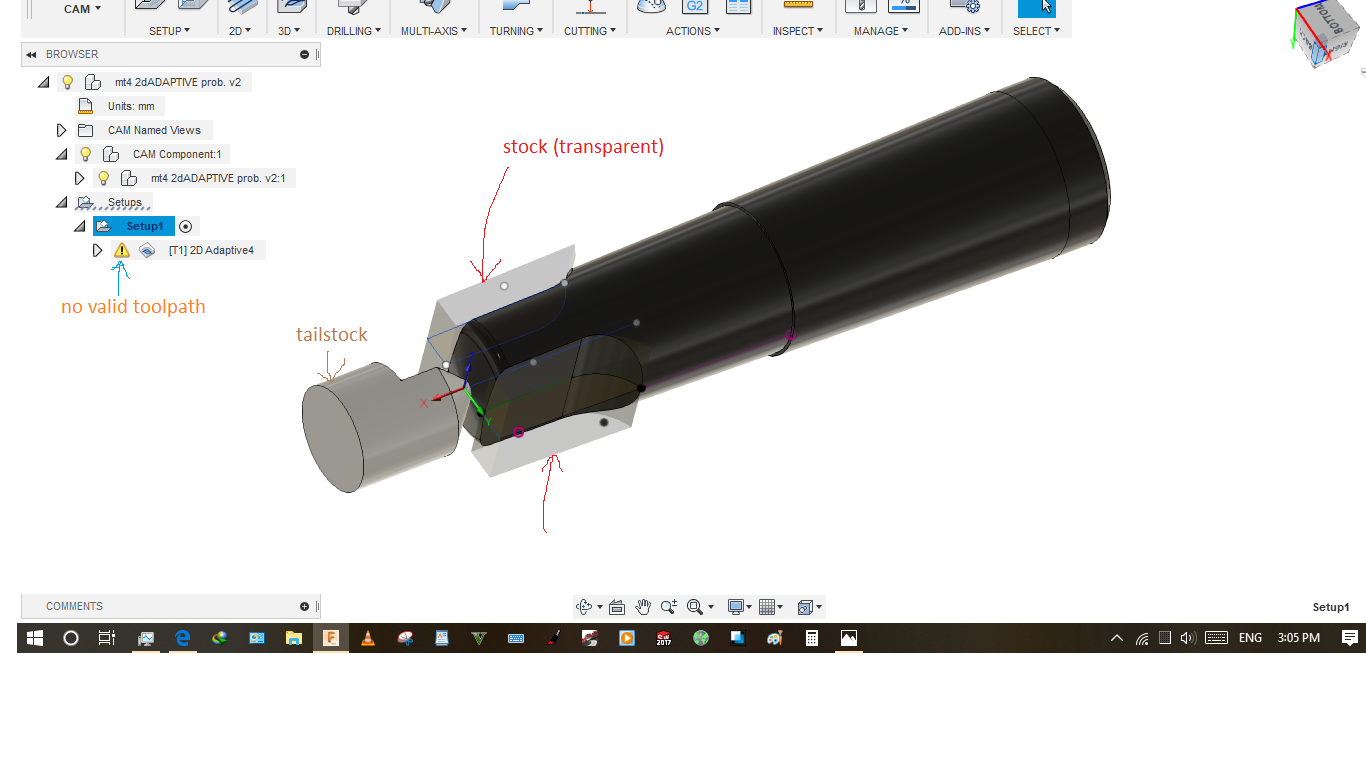Collapse the Setups tree node
The height and width of the screenshot is (768, 1366).
pos(61,202)
